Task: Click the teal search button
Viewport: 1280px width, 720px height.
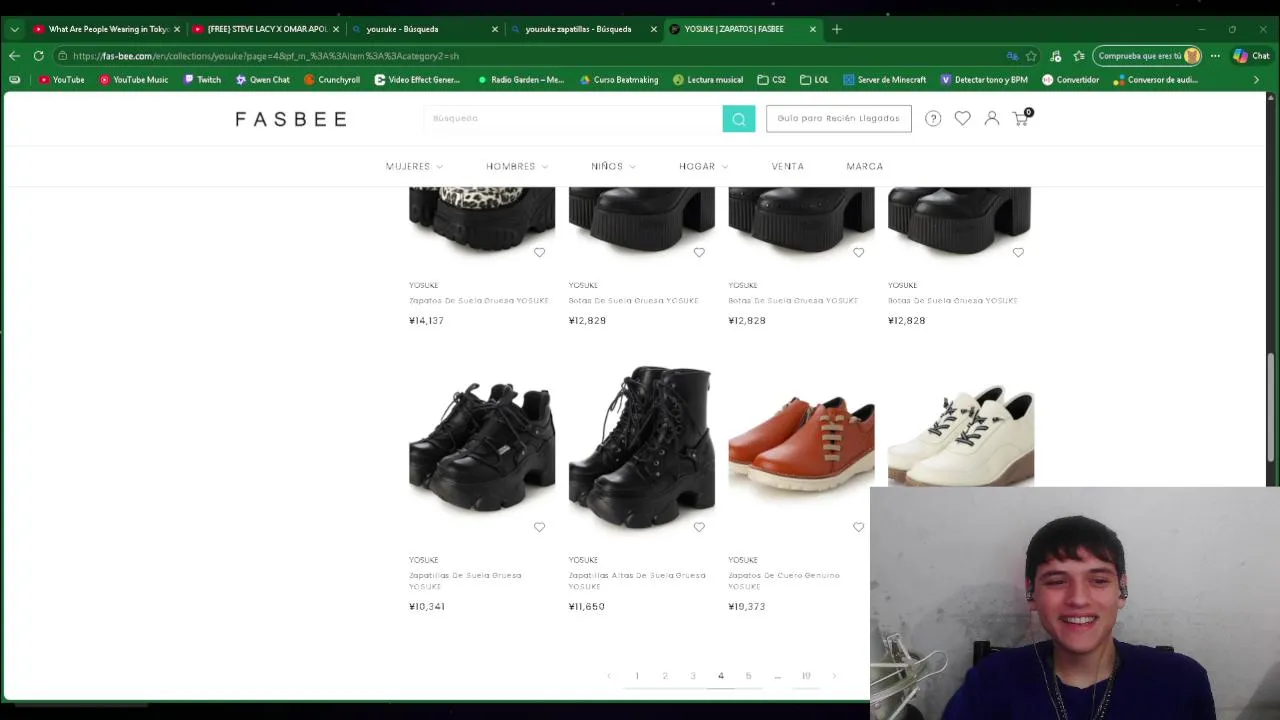Action: 738,118
